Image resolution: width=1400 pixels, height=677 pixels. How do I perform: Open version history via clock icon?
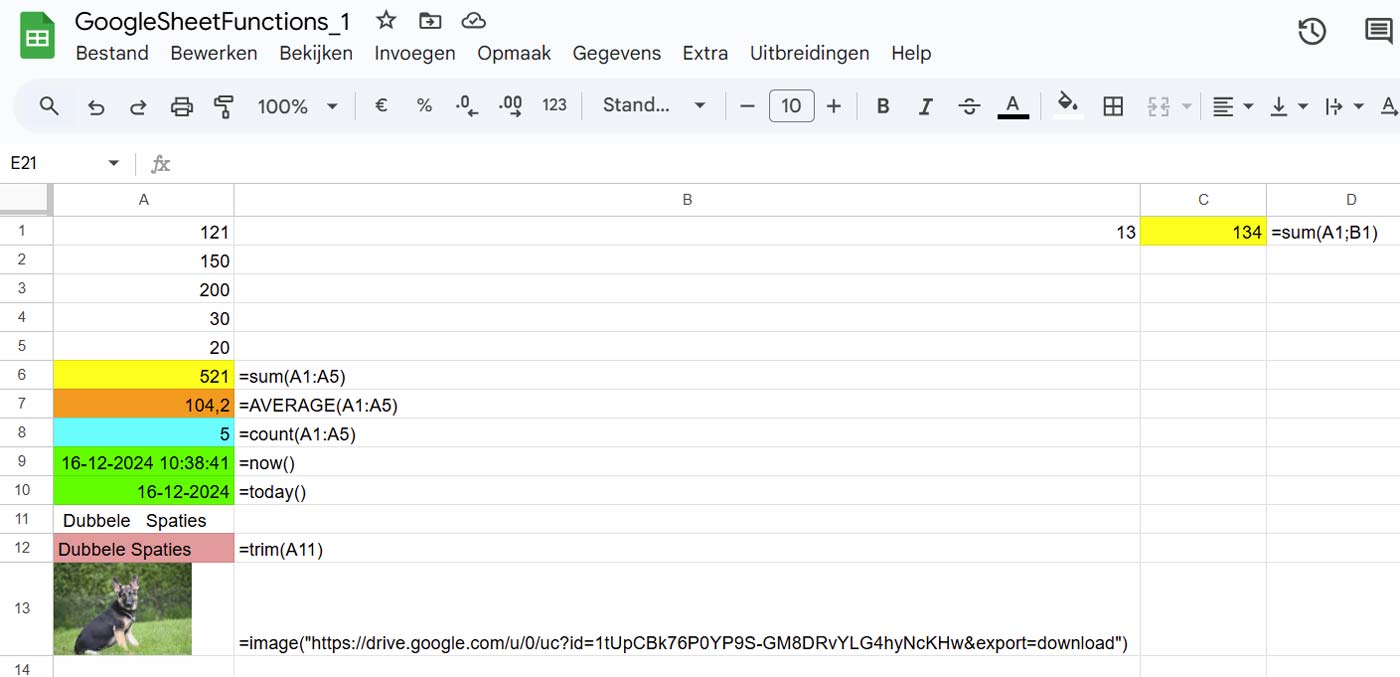click(1311, 32)
